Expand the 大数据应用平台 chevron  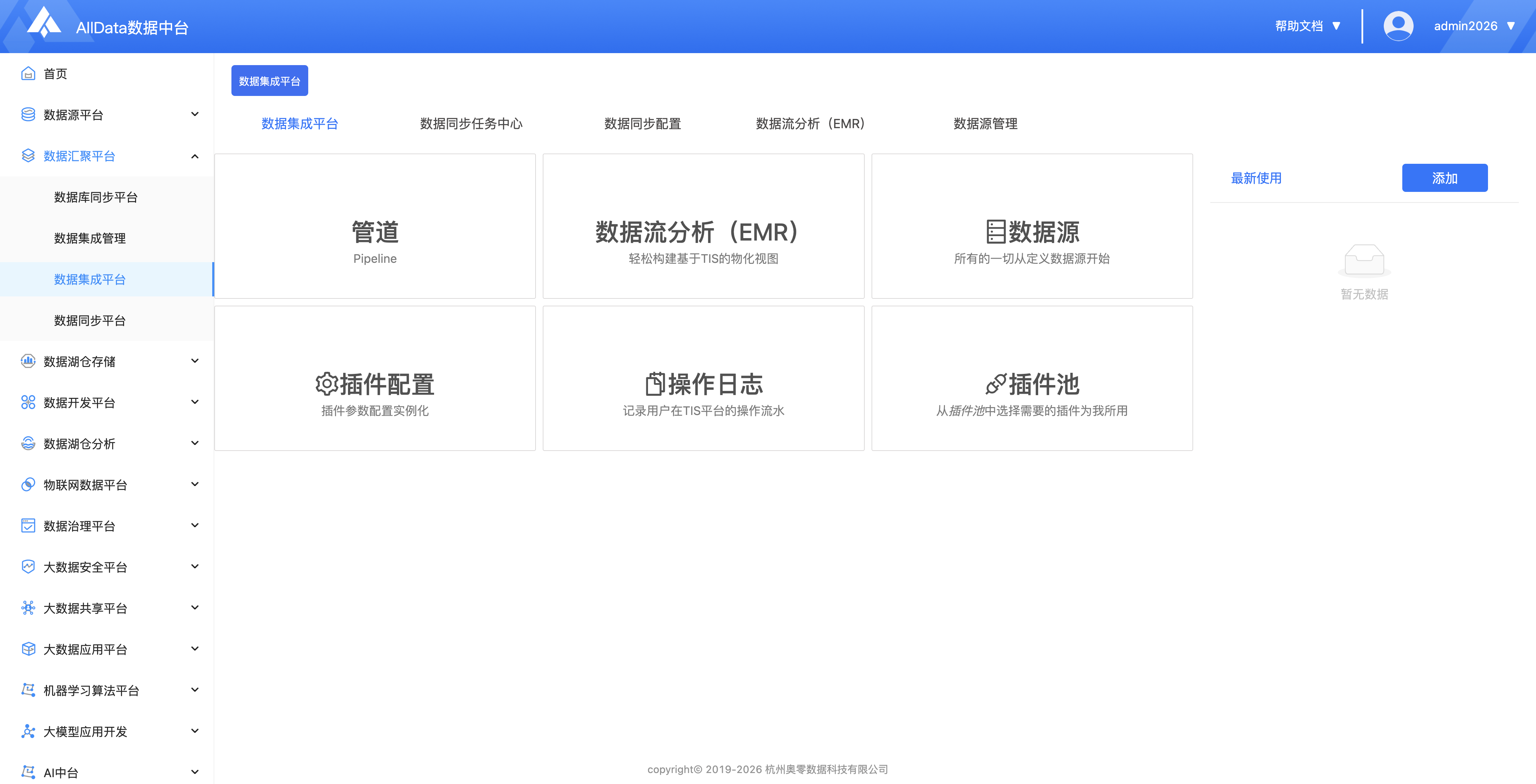[194, 648]
